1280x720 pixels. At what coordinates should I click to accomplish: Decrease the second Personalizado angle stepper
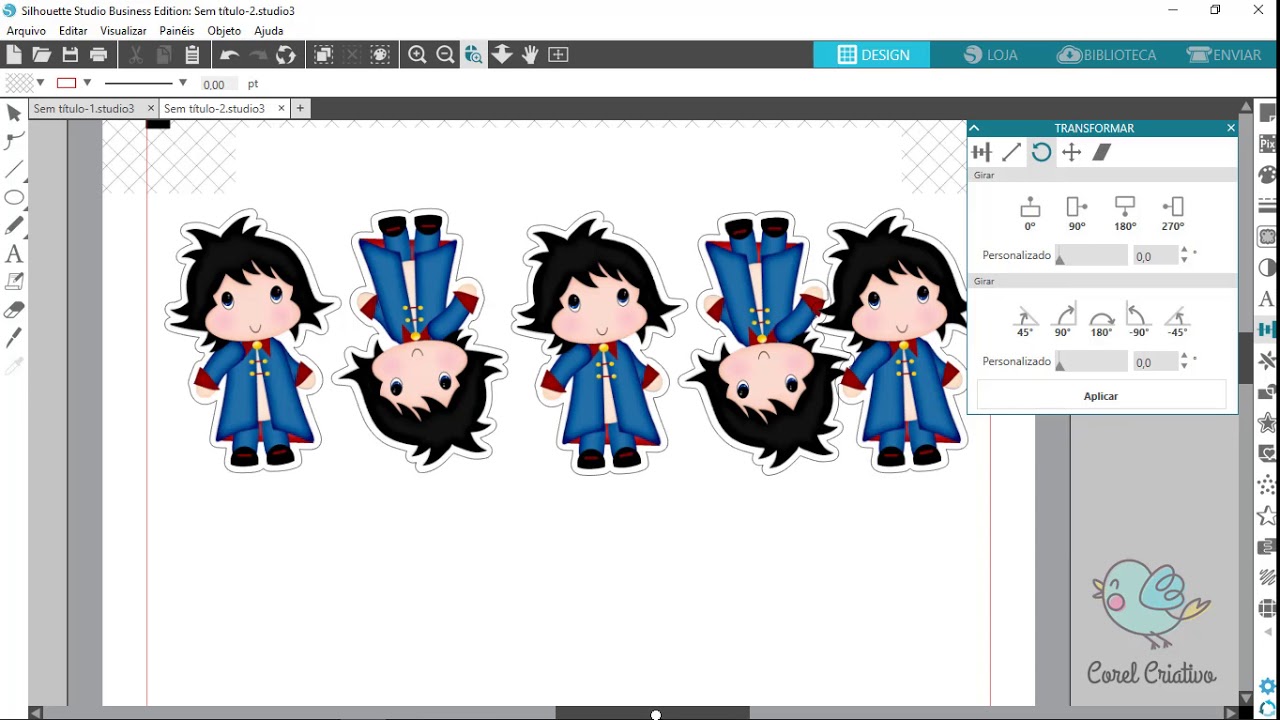click(x=1185, y=367)
